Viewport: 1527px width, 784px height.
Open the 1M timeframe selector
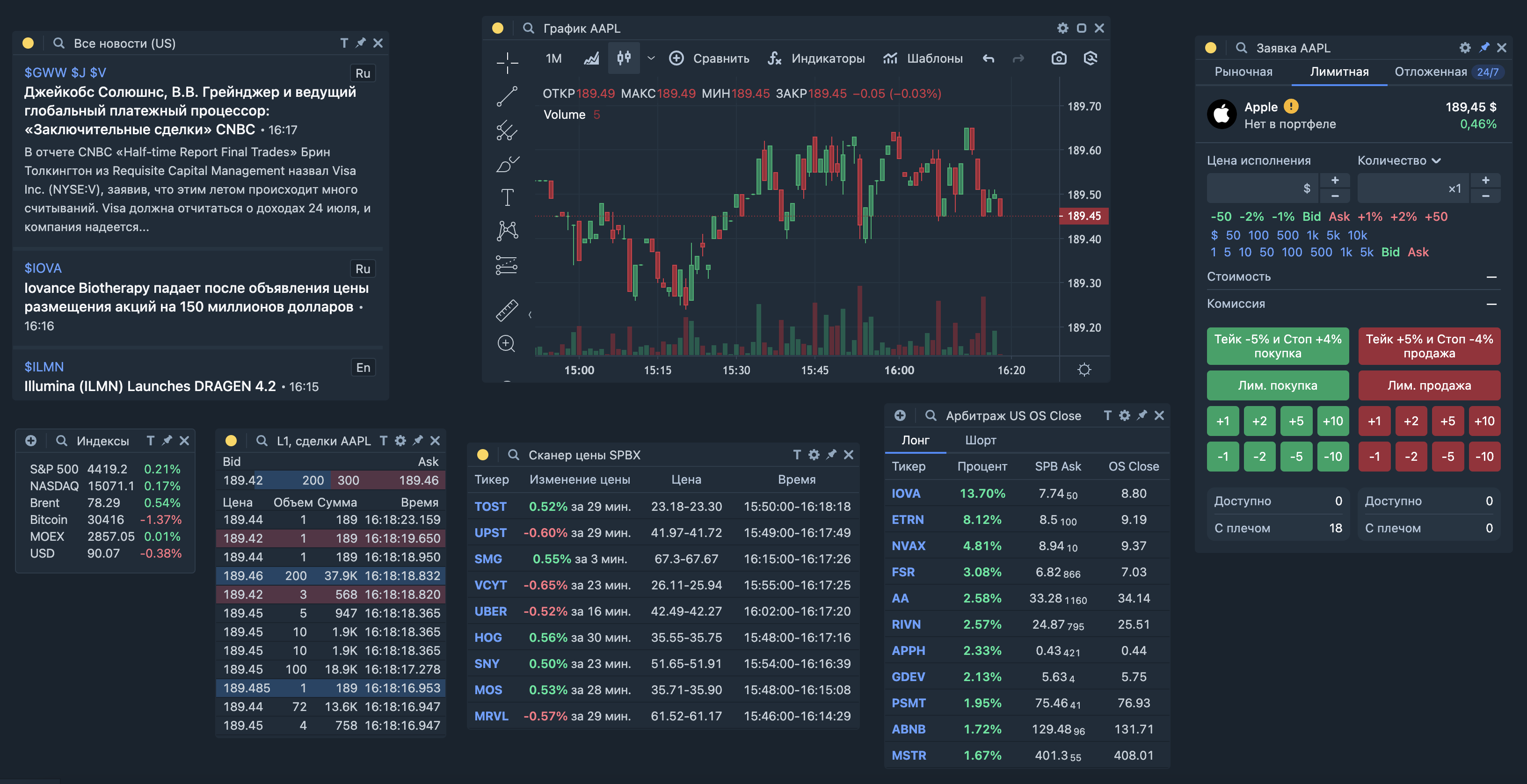[553, 58]
